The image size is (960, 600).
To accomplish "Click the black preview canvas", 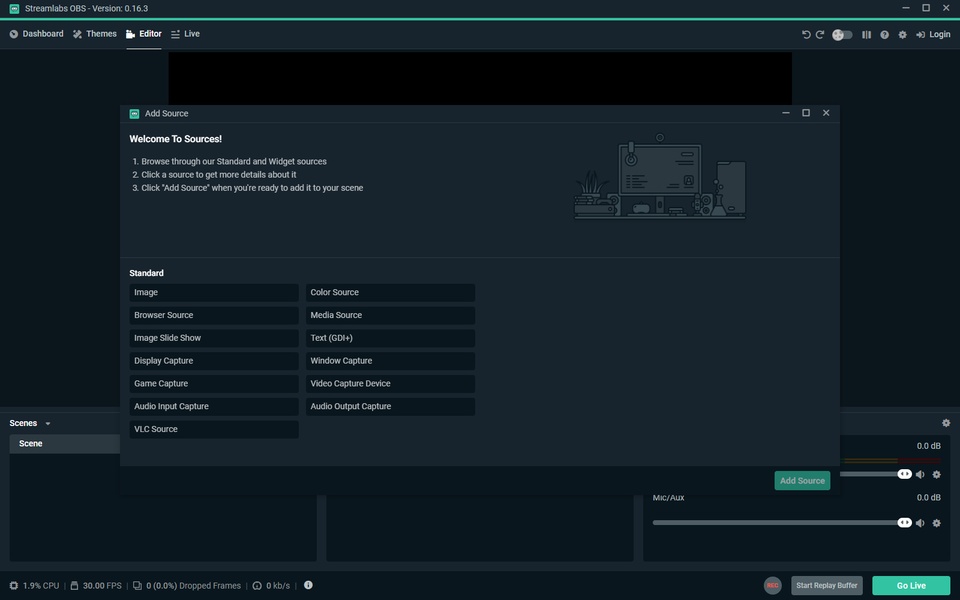I will 480,78.
